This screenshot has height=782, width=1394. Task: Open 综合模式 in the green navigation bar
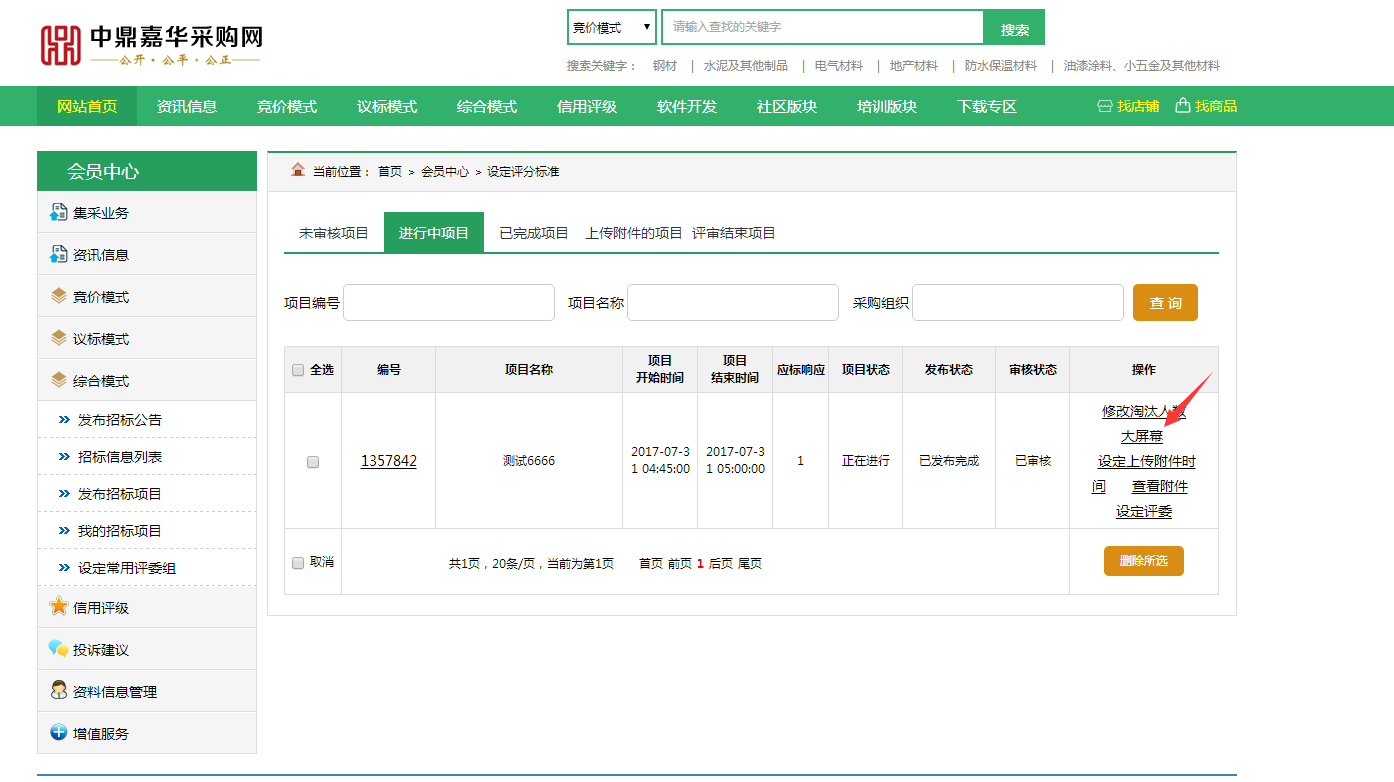(487, 106)
